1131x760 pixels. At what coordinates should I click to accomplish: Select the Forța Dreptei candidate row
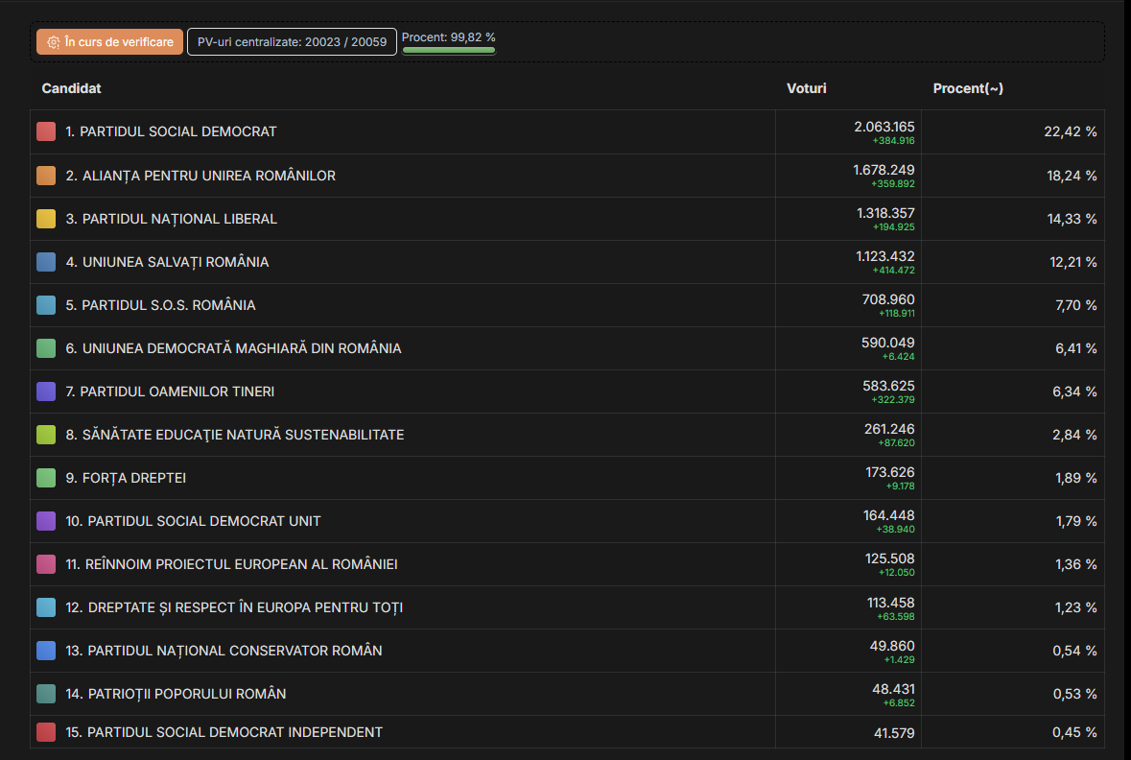point(567,478)
